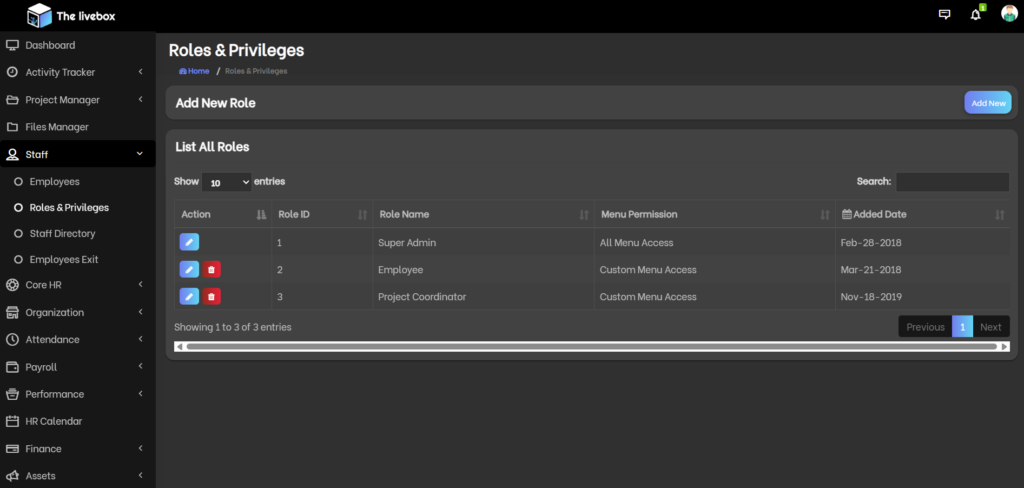Open the entries per page dropdown

click(227, 182)
